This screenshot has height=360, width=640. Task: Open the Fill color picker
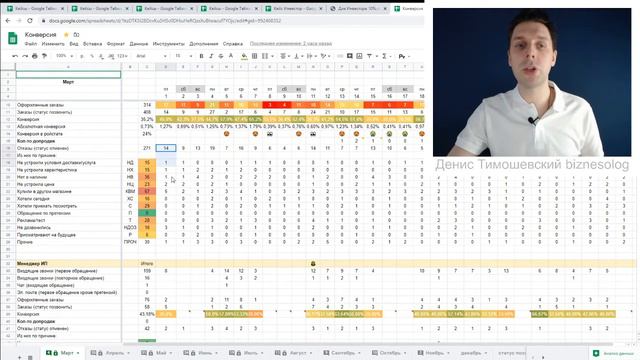tap(244, 56)
